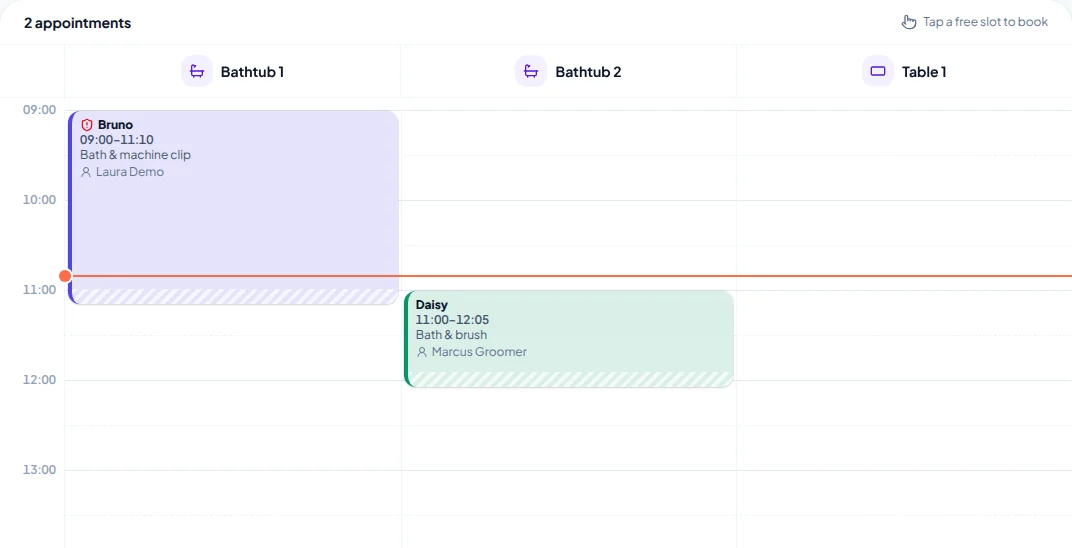Book the 09:00 slot in Table 1

(904, 133)
